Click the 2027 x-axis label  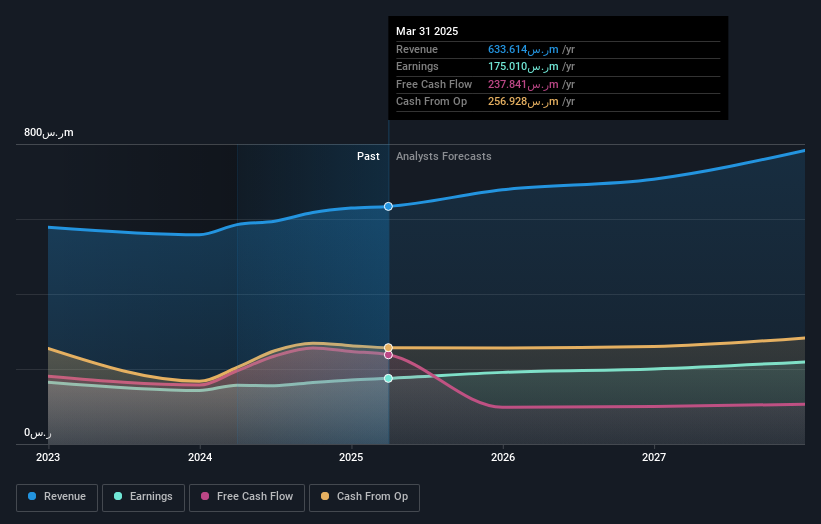654,457
